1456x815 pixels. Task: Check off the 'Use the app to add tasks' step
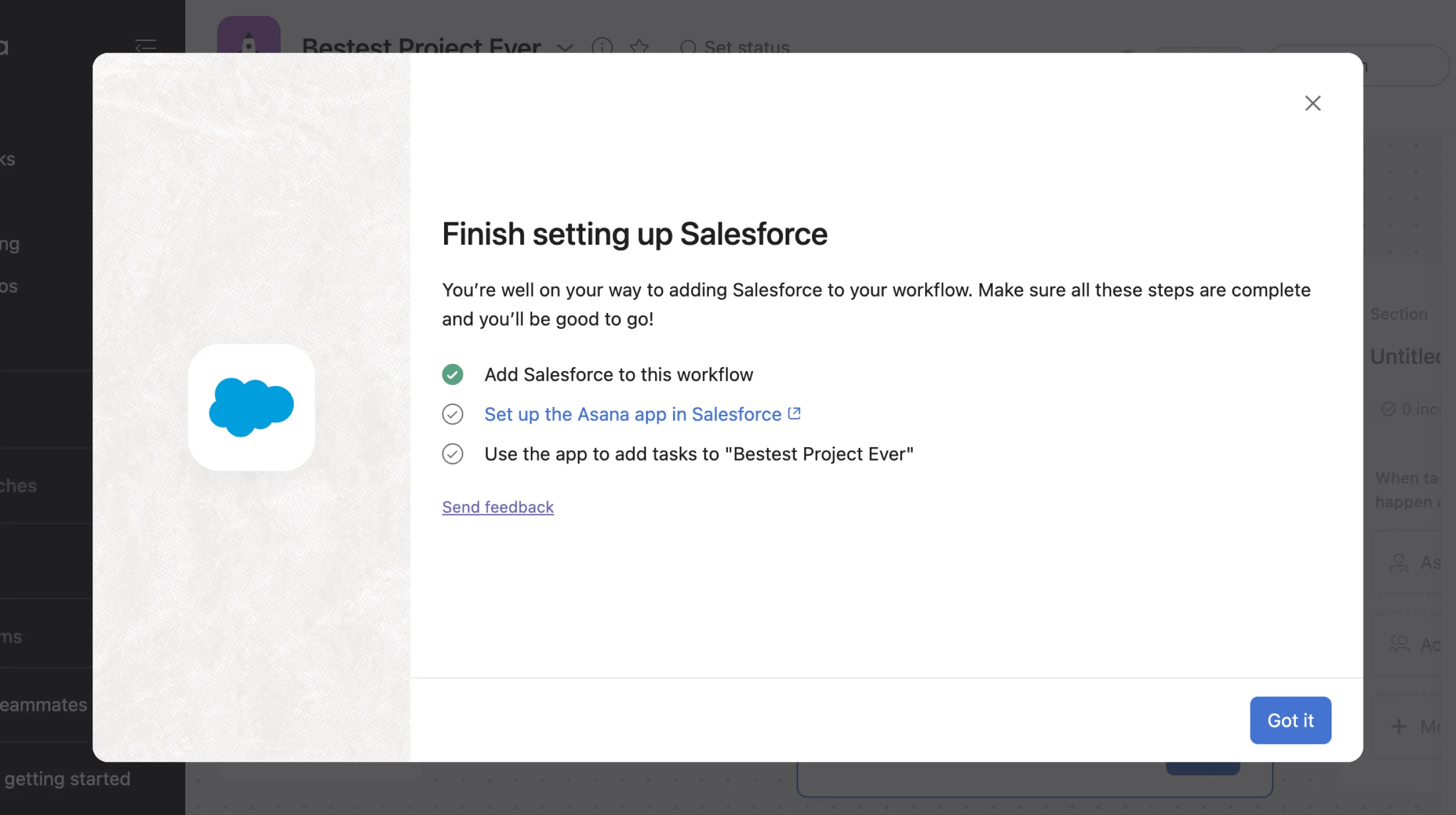click(x=452, y=453)
